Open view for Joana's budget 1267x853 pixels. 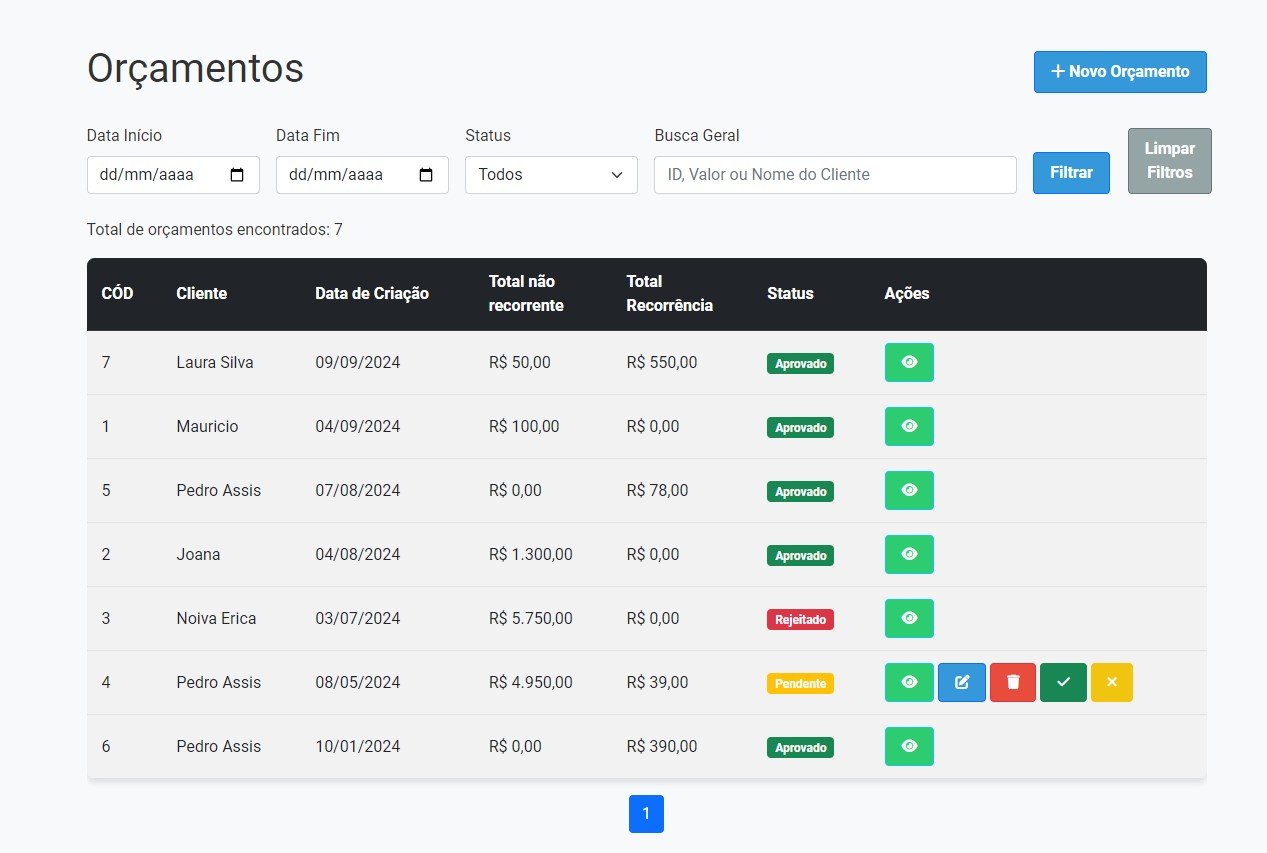pyautogui.click(x=909, y=554)
